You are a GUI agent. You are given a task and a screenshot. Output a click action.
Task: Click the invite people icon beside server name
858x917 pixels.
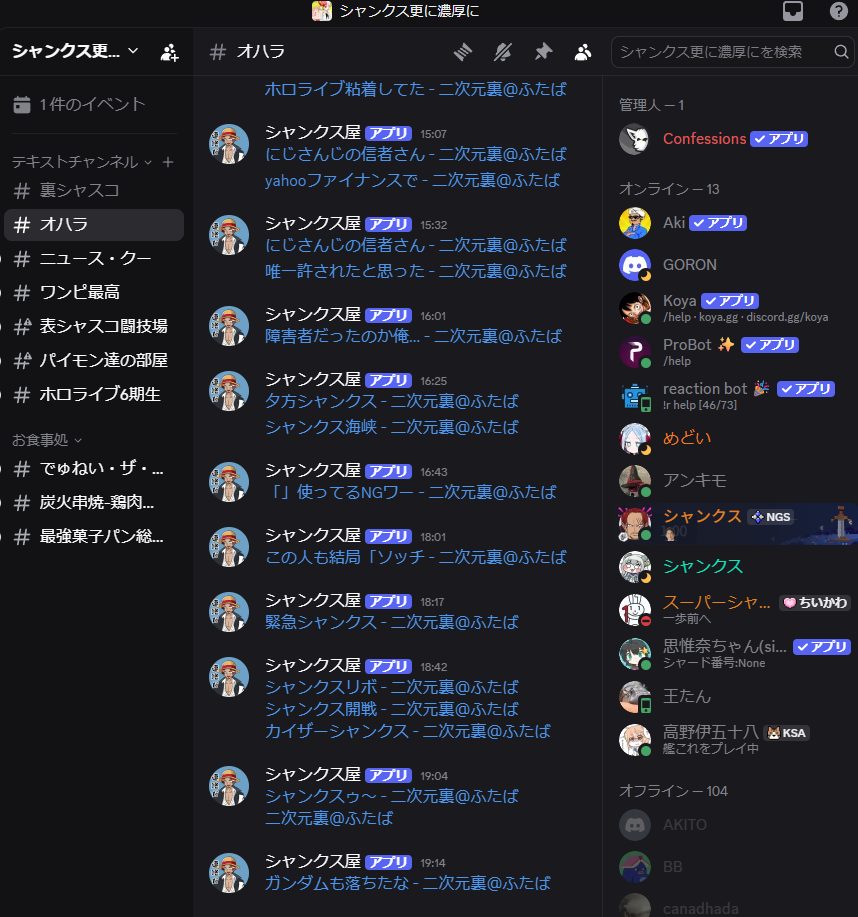pyautogui.click(x=170, y=52)
